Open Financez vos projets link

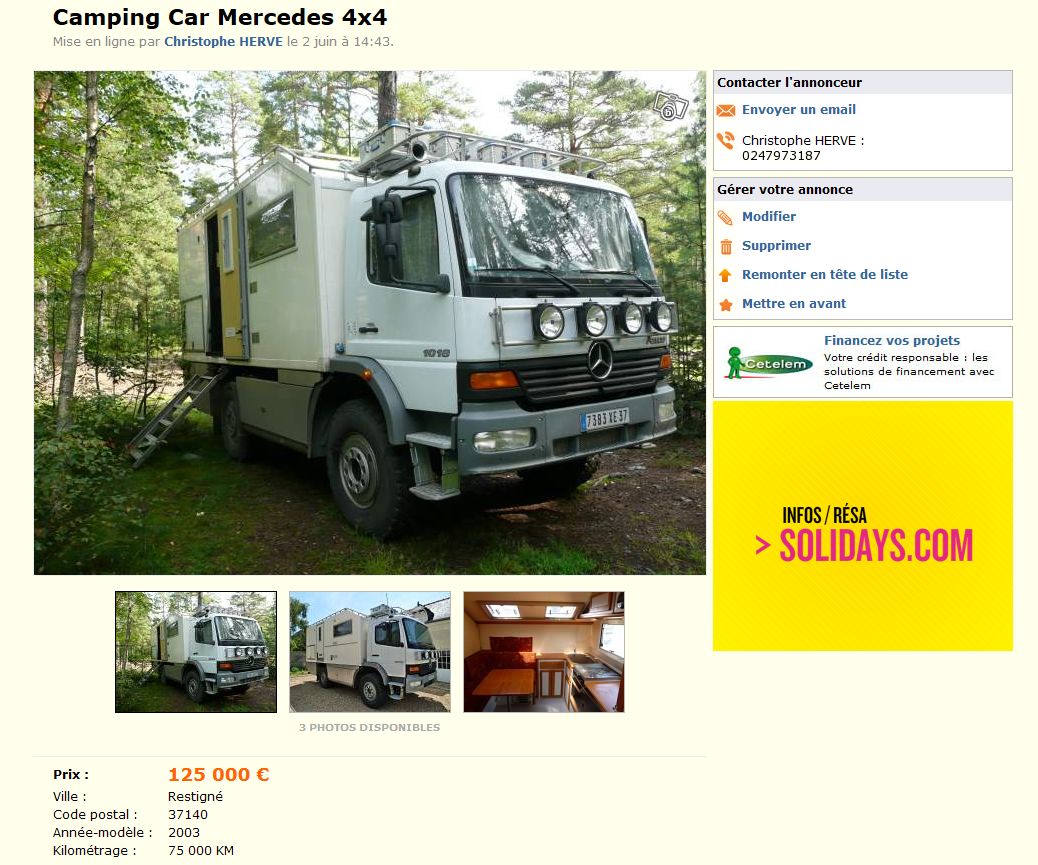pyautogui.click(x=892, y=340)
